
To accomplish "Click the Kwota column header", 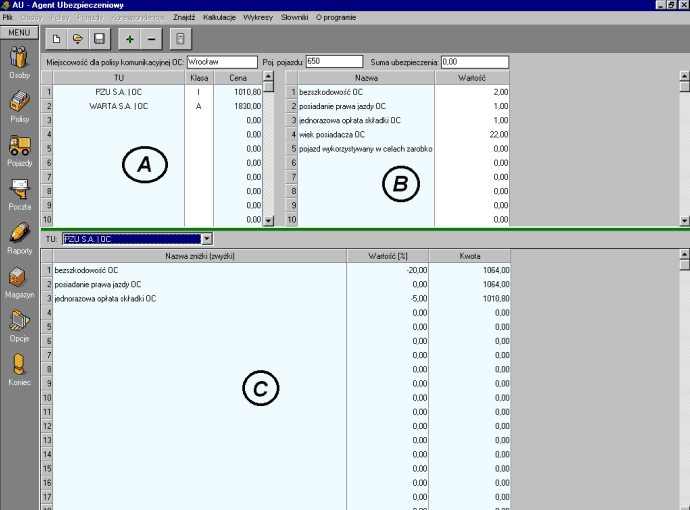I will [x=470, y=256].
